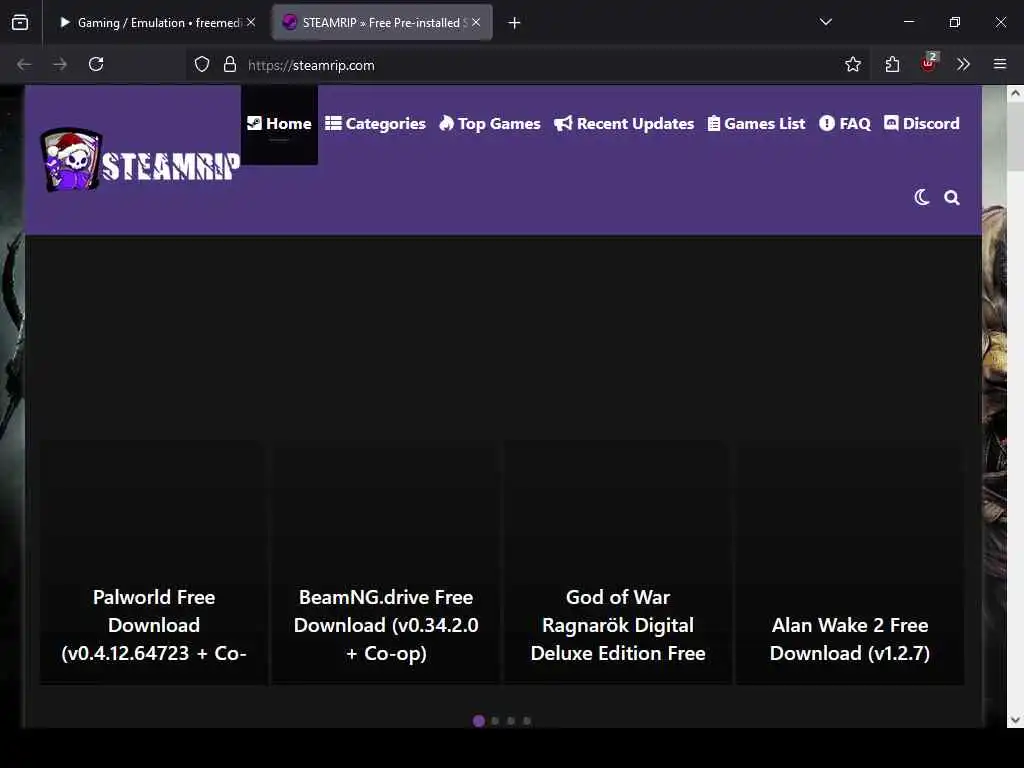
Task: Open the Firefox tab overview icon
Action: click(20, 23)
